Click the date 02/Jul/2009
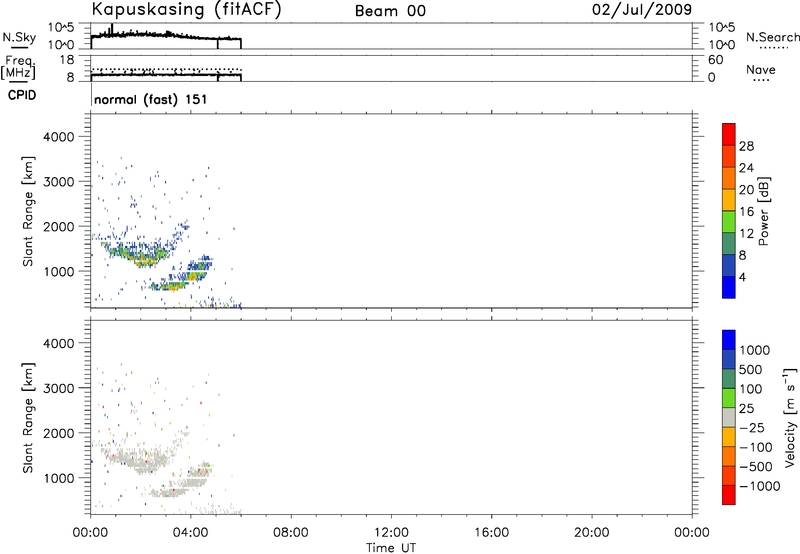The width and height of the screenshot is (800, 554). coord(642,10)
